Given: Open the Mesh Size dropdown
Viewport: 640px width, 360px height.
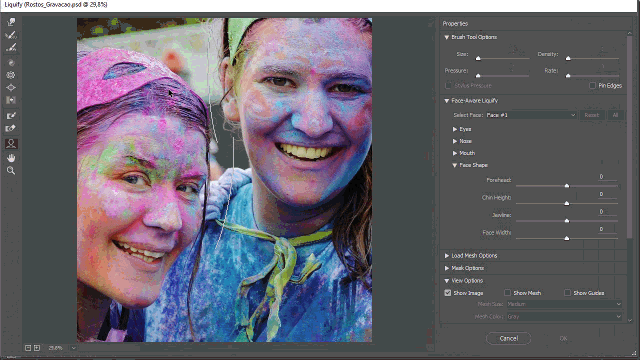Looking at the screenshot, I should click(x=564, y=304).
